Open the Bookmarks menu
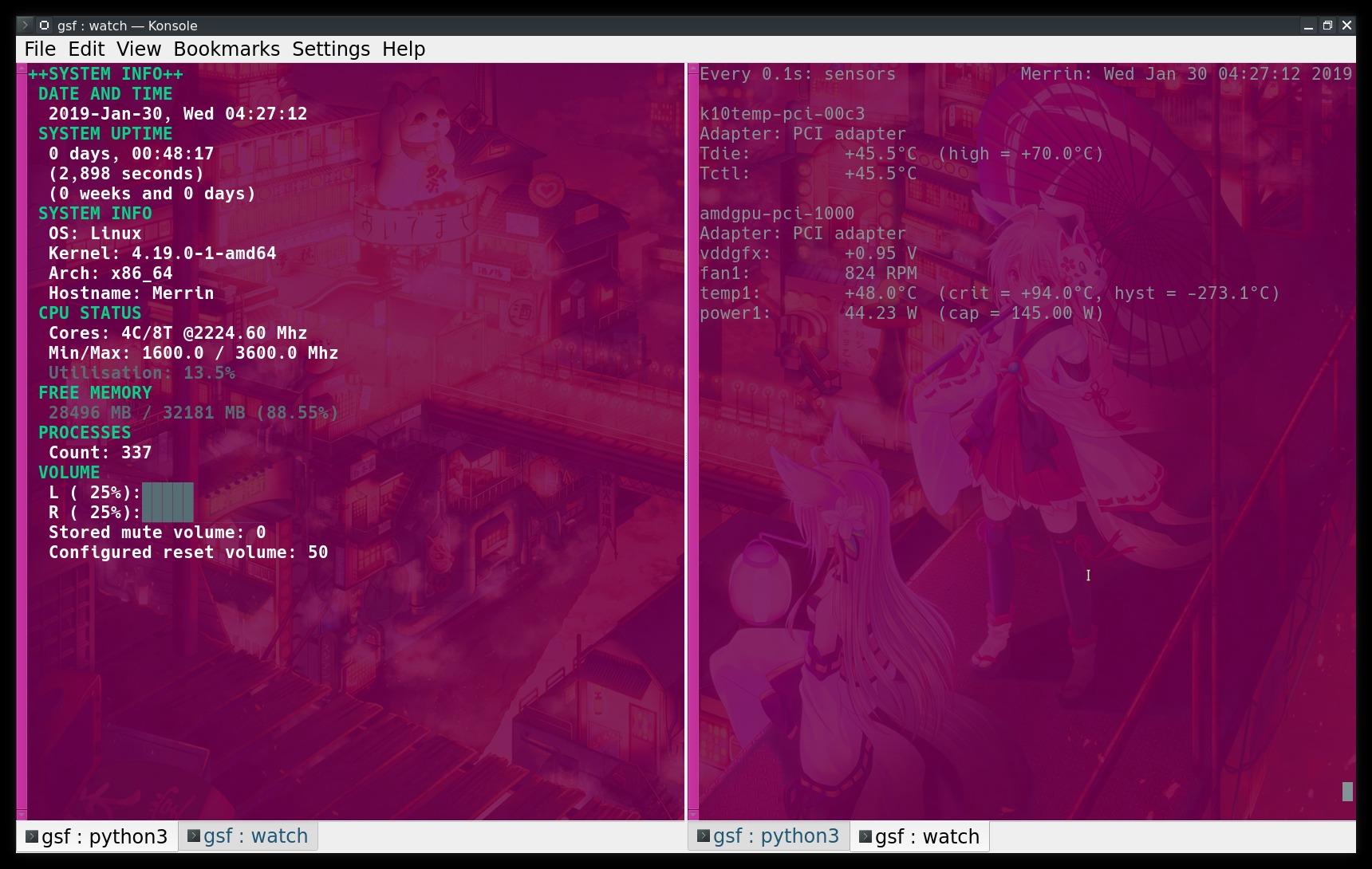Screen dimensions: 1372x869 click(x=227, y=49)
